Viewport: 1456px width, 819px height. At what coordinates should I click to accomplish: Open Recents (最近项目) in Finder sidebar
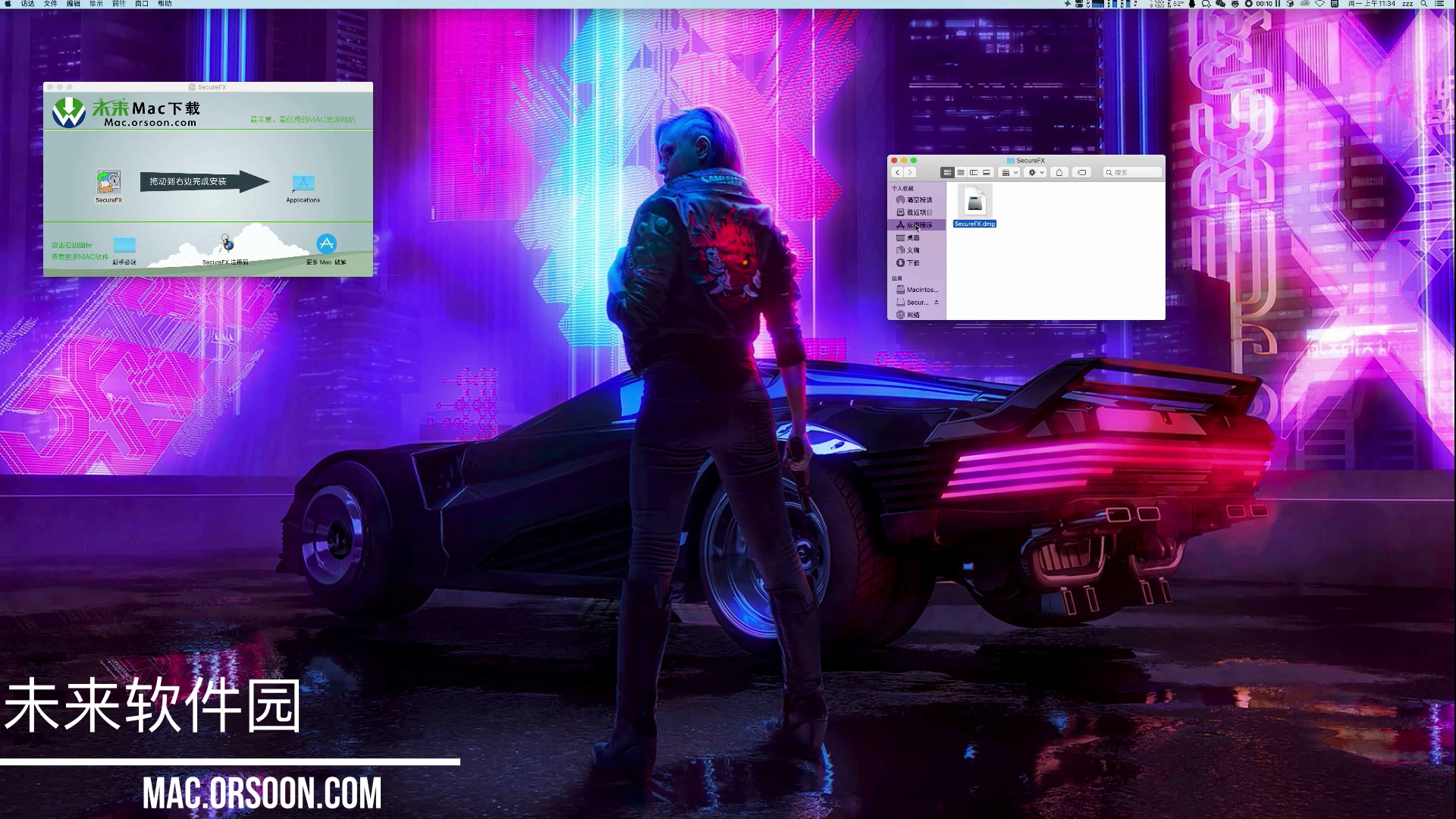pyautogui.click(x=915, y=212)
